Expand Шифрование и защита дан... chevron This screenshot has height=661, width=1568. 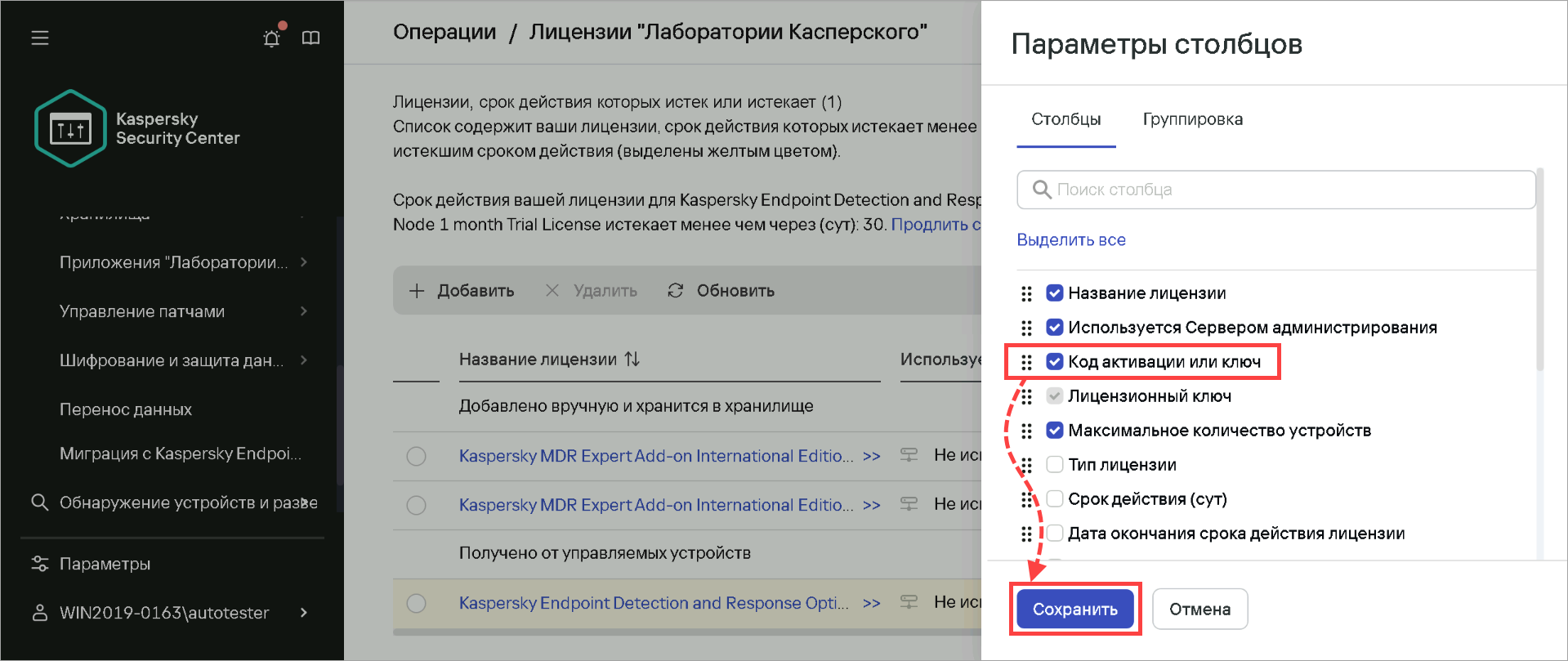point(304,360)
